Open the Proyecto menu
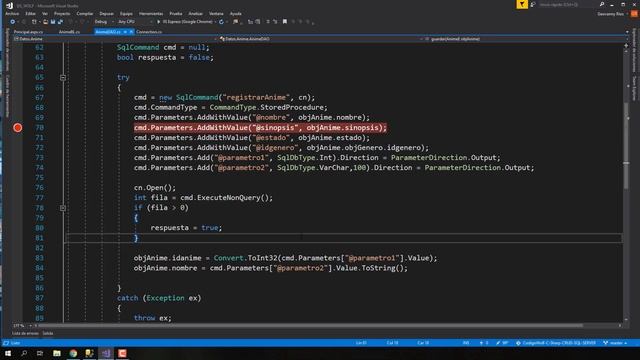 coord(62,13)
